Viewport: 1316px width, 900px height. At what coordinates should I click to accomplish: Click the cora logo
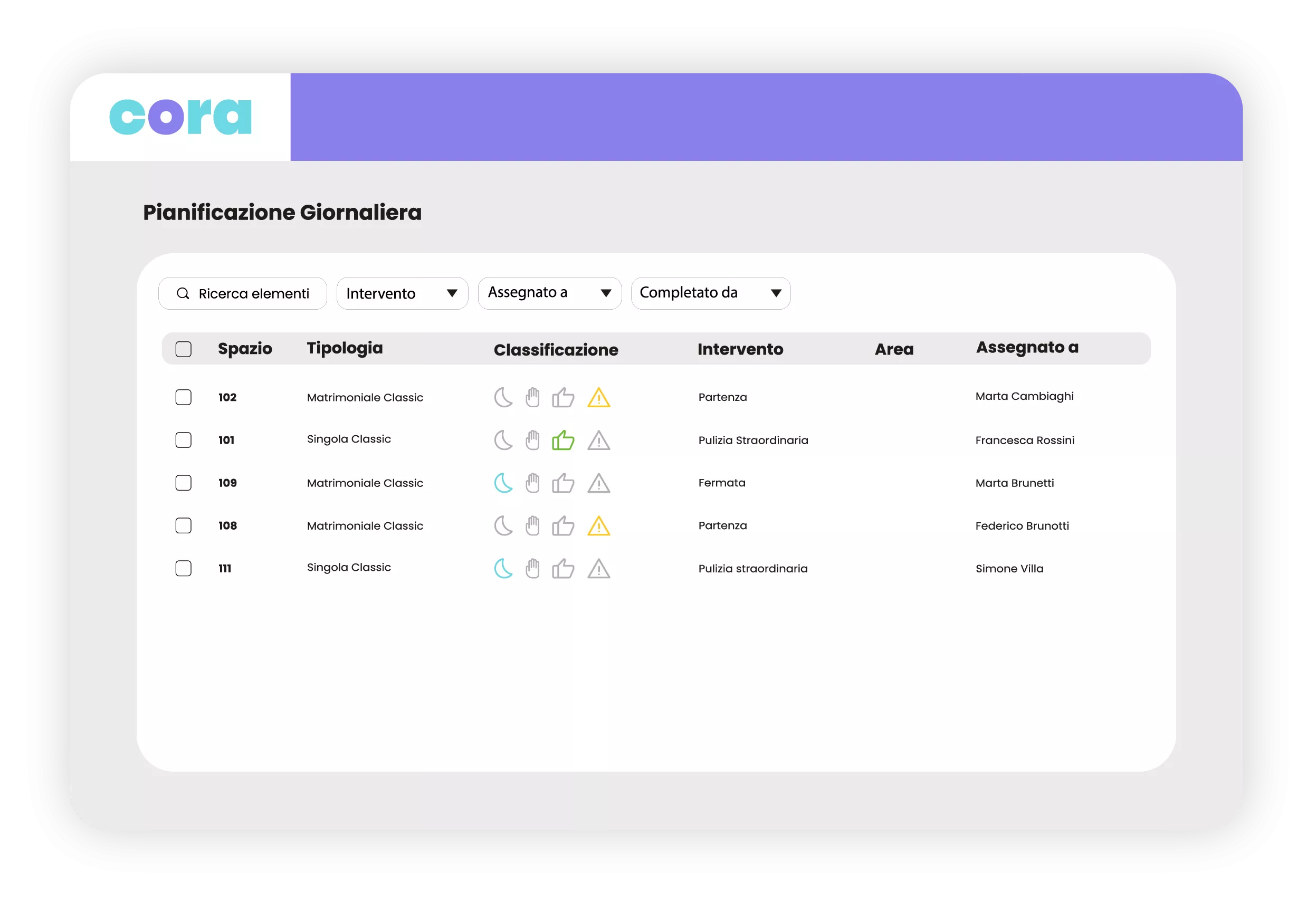(180, 116)
